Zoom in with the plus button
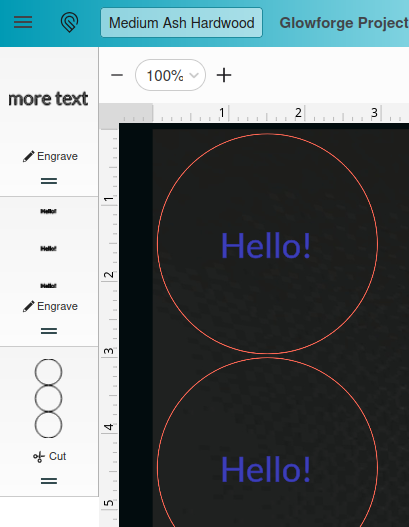The image size is (409, 527). coord(224,75)
